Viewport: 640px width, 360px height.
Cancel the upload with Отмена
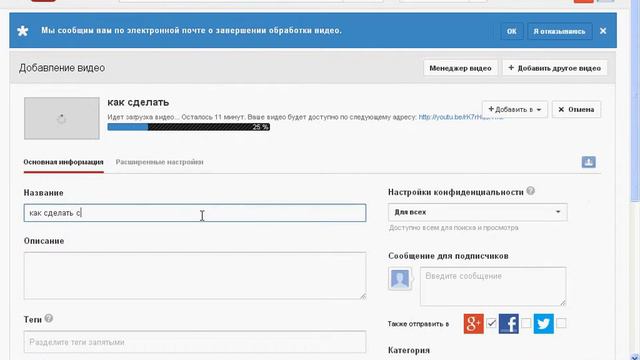click(x=576, y=109)
